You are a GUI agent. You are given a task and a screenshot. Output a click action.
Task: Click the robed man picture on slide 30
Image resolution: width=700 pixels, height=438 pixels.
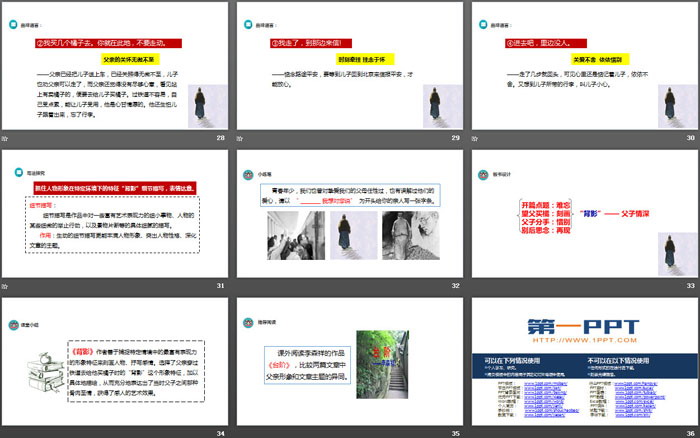pyautogui.click(x=678, y=106)
